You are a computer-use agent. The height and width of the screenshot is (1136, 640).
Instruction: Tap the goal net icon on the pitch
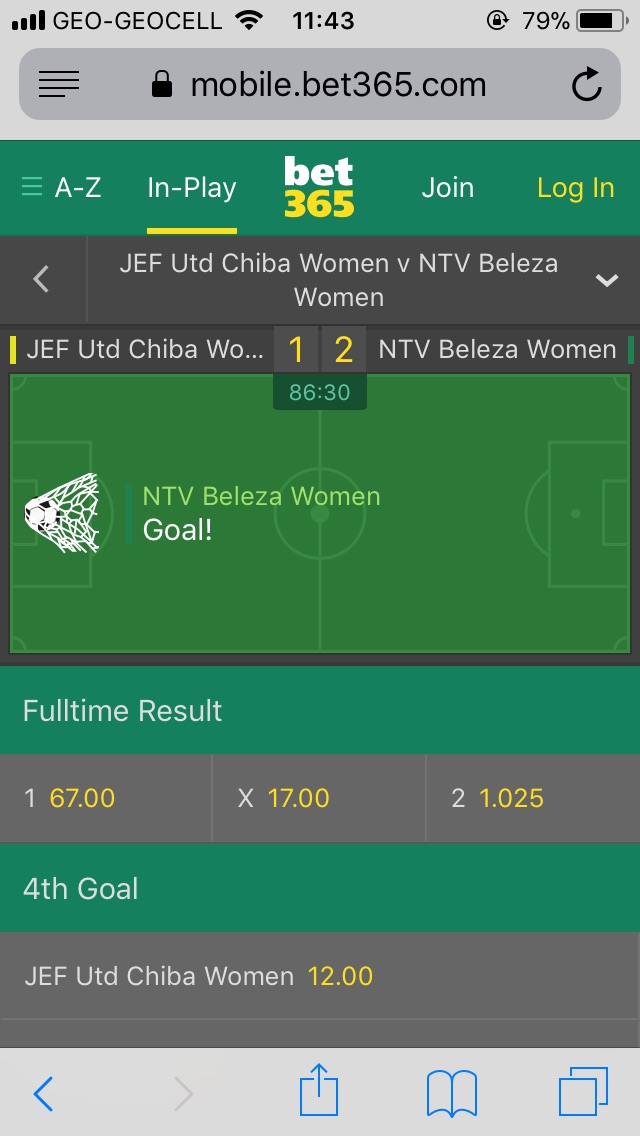(62, 513)
